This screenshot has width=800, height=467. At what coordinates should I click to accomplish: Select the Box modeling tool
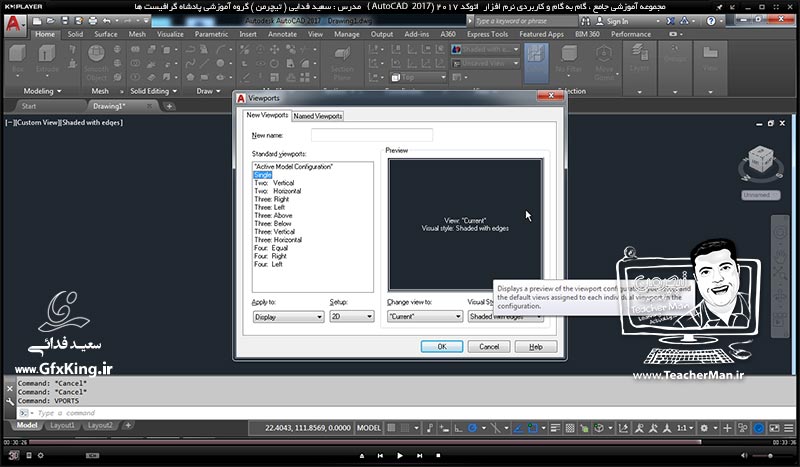18,60
